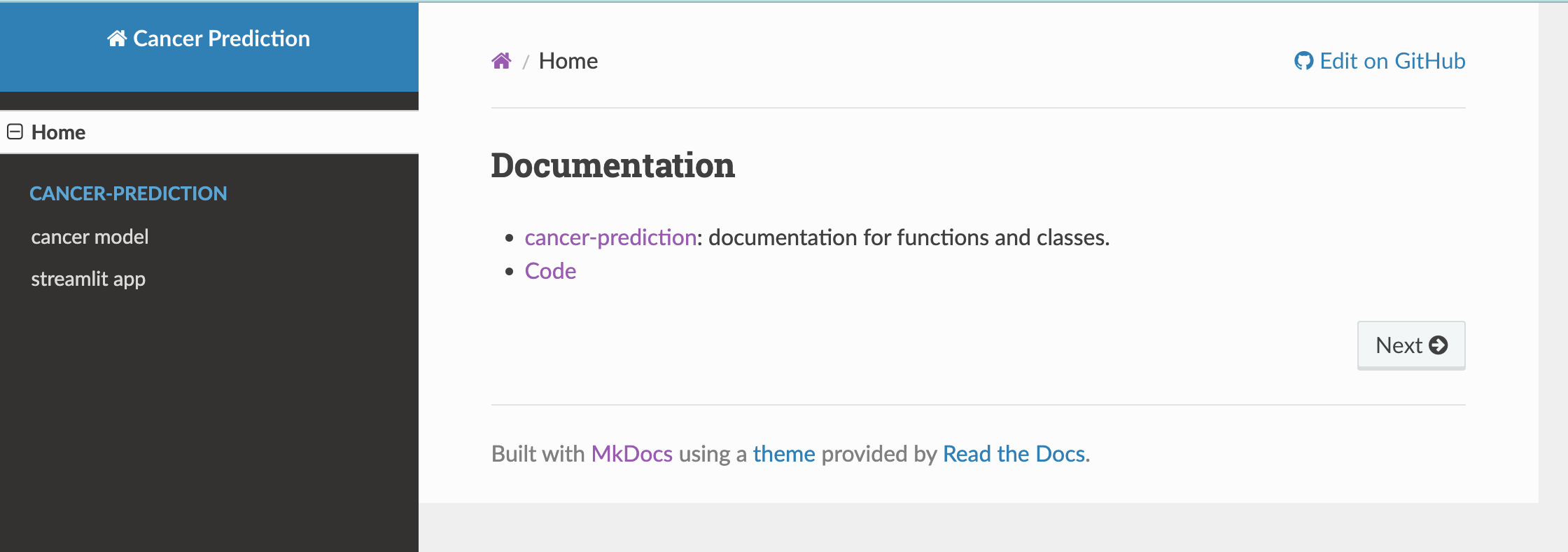Click the 'documentation for functions and classes' text

909,237
